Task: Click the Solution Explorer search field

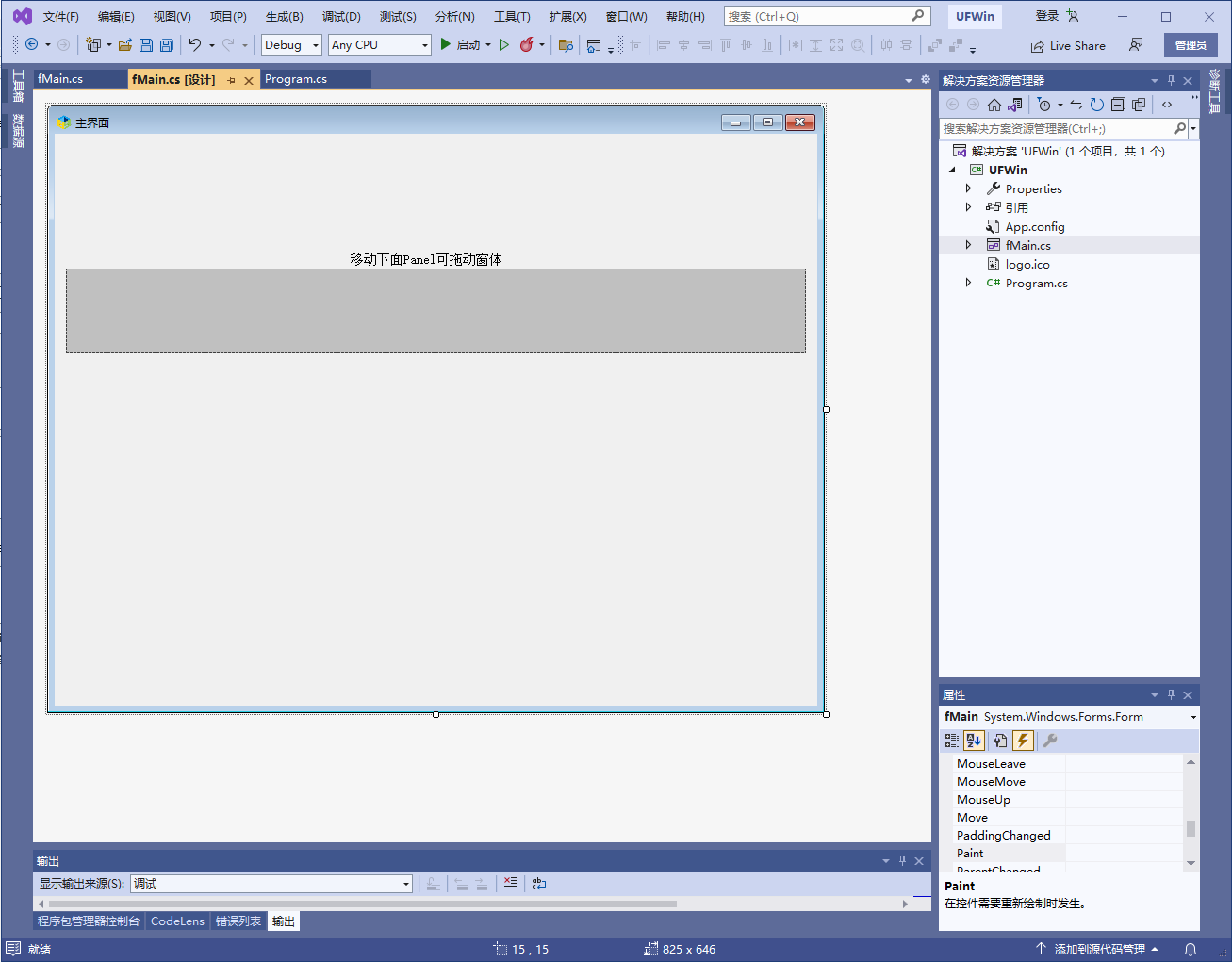Action: [1056, 128]
